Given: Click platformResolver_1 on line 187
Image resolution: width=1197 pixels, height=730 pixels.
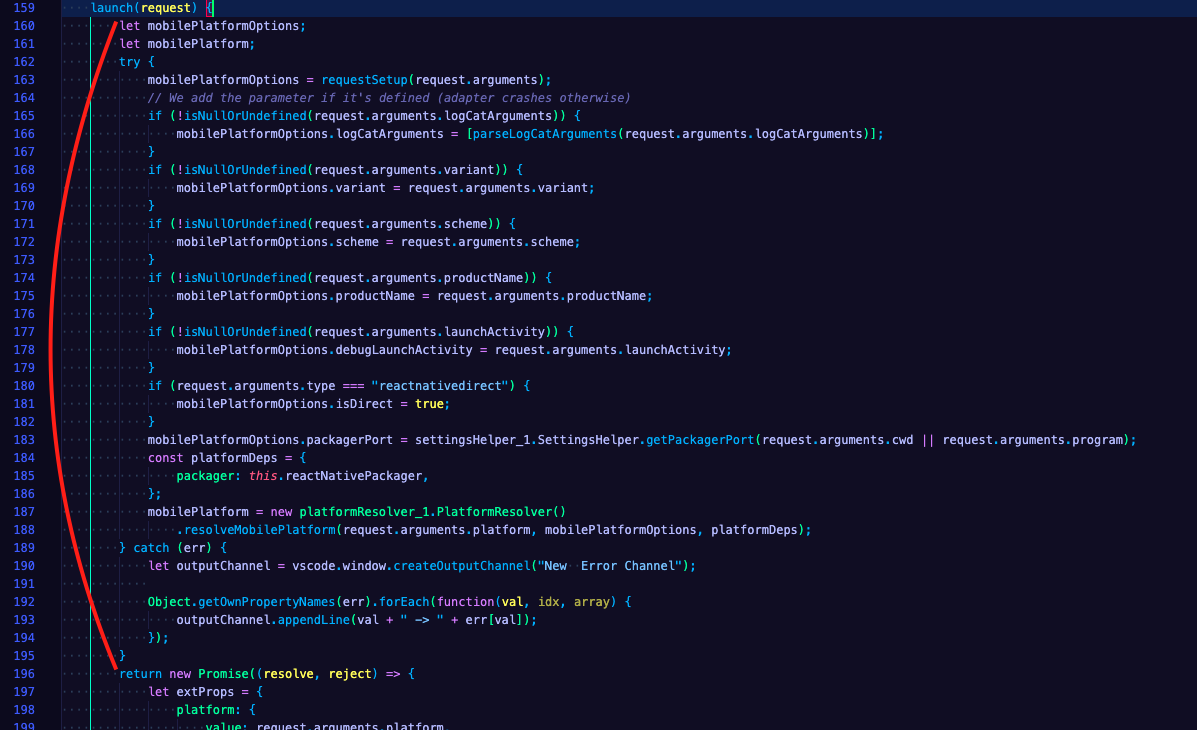Looking at the screenshot, I should (364, 512).
